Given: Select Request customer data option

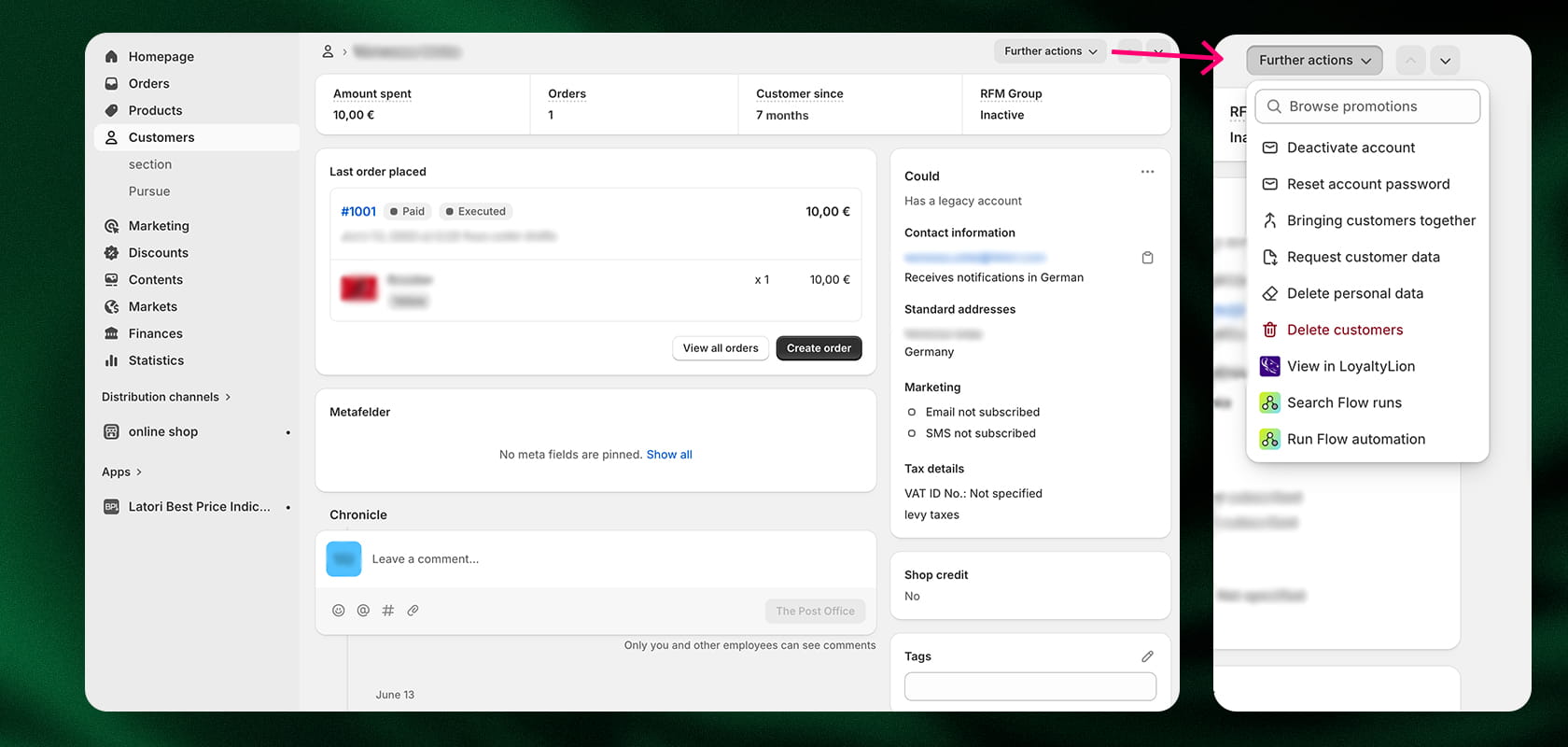Looking at the screenshot, I should pyautogui.click(x=1363, y=257).
